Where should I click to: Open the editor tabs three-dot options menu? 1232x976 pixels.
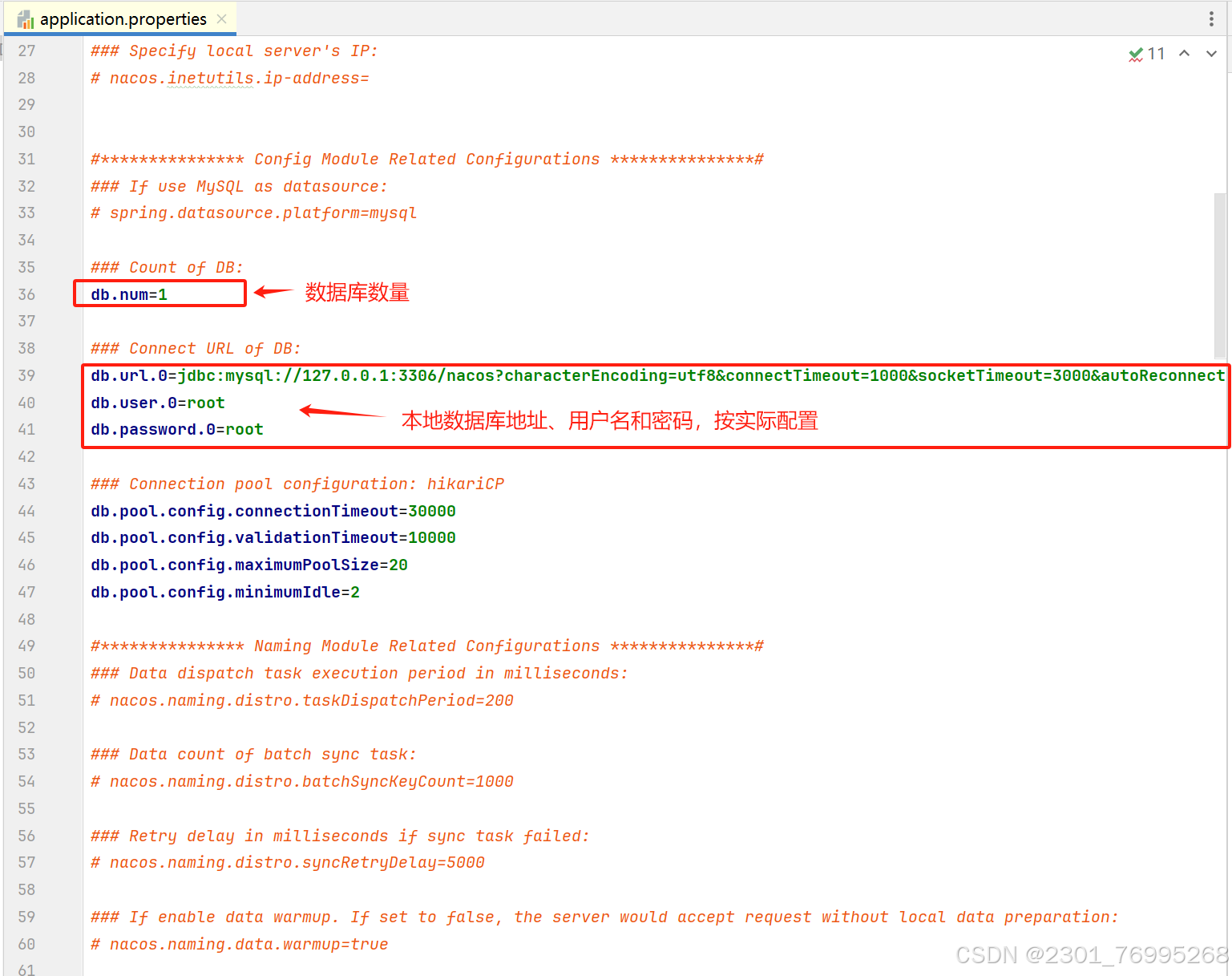(x=1210, y=18)
